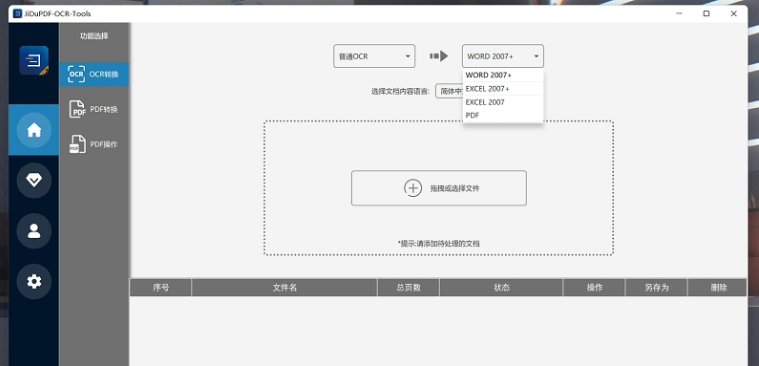The image size is (759, 366).
Task: Collapse the WORD 2007+ output format dropdown
Action: click(503, 56)
